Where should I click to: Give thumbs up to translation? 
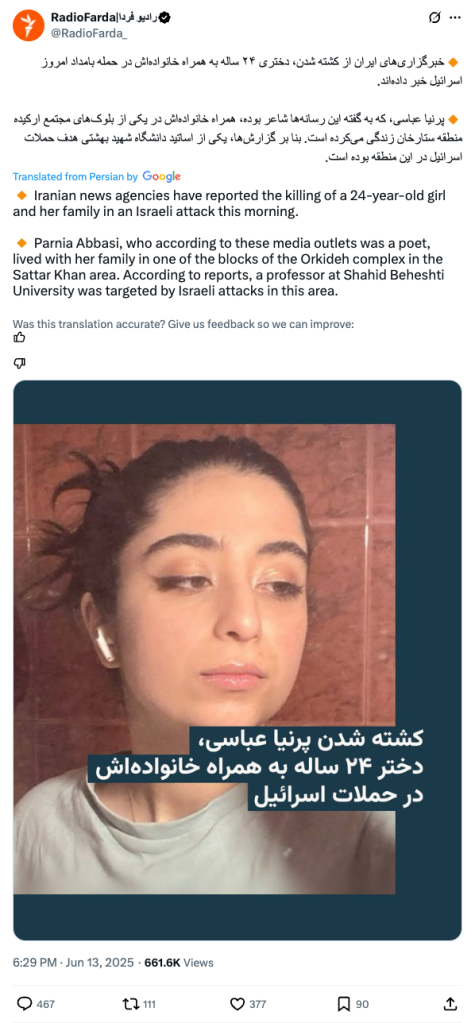(x=20, y=337)
